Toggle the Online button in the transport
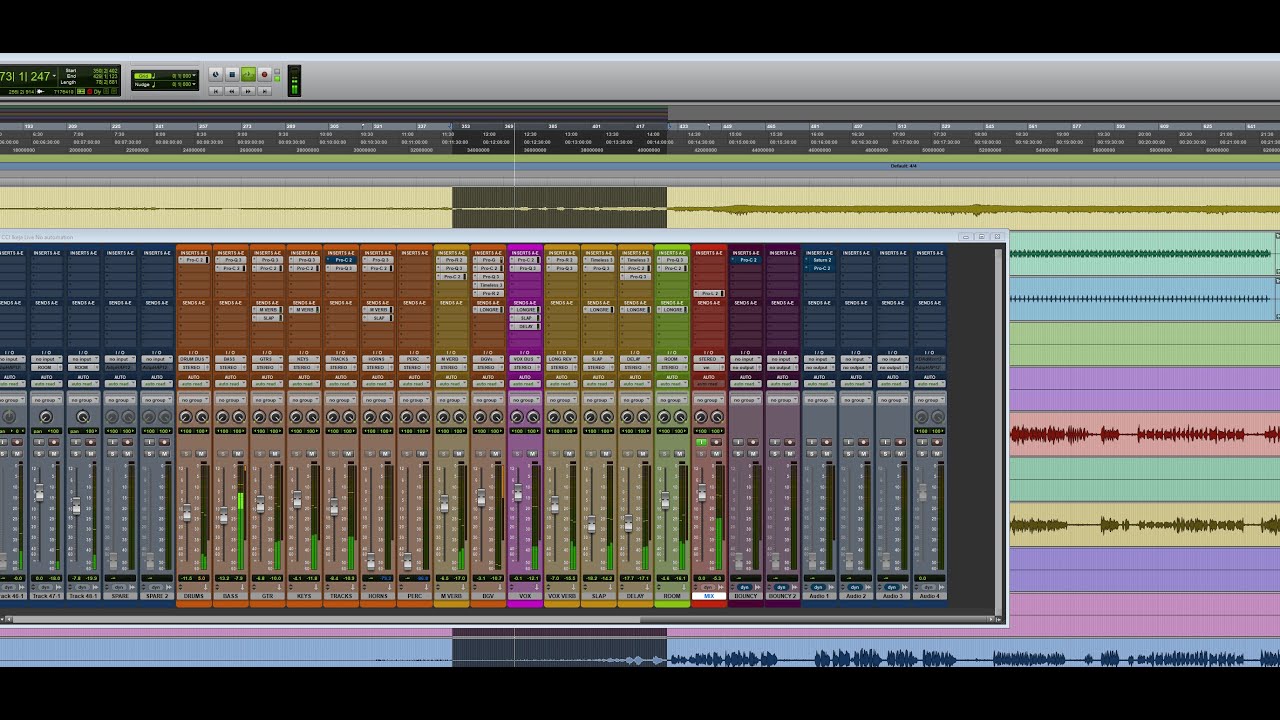Viewport: 1280px width, 720px height. [215, 74]
